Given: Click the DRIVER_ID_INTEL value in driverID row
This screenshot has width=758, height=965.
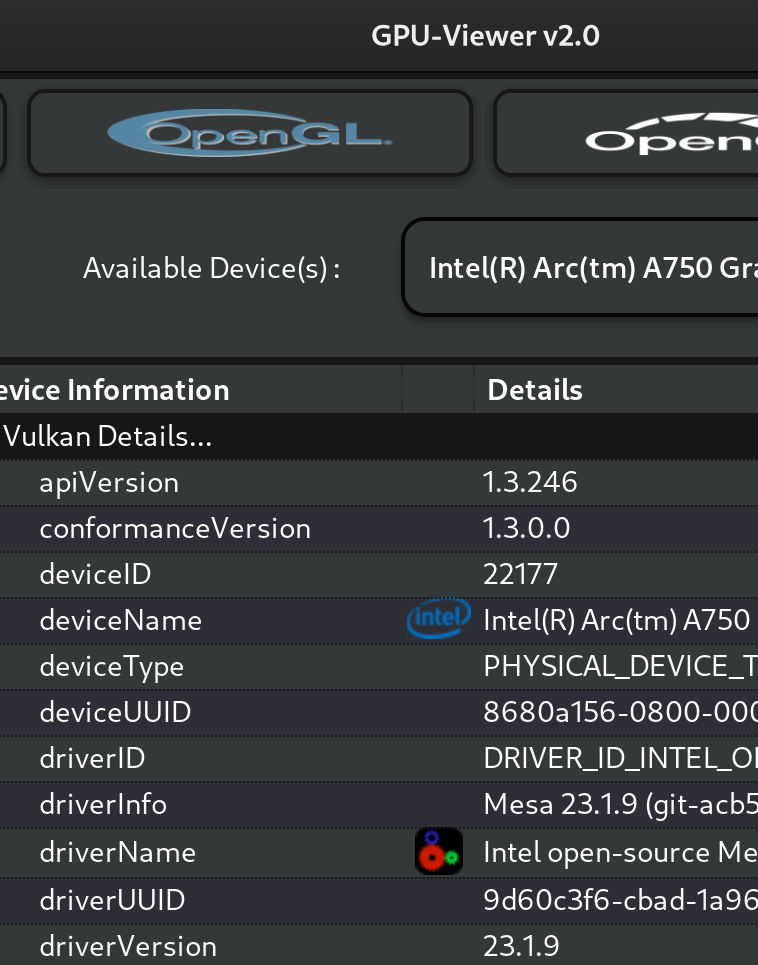Looking at the screenshot, I should coord(621,758).
